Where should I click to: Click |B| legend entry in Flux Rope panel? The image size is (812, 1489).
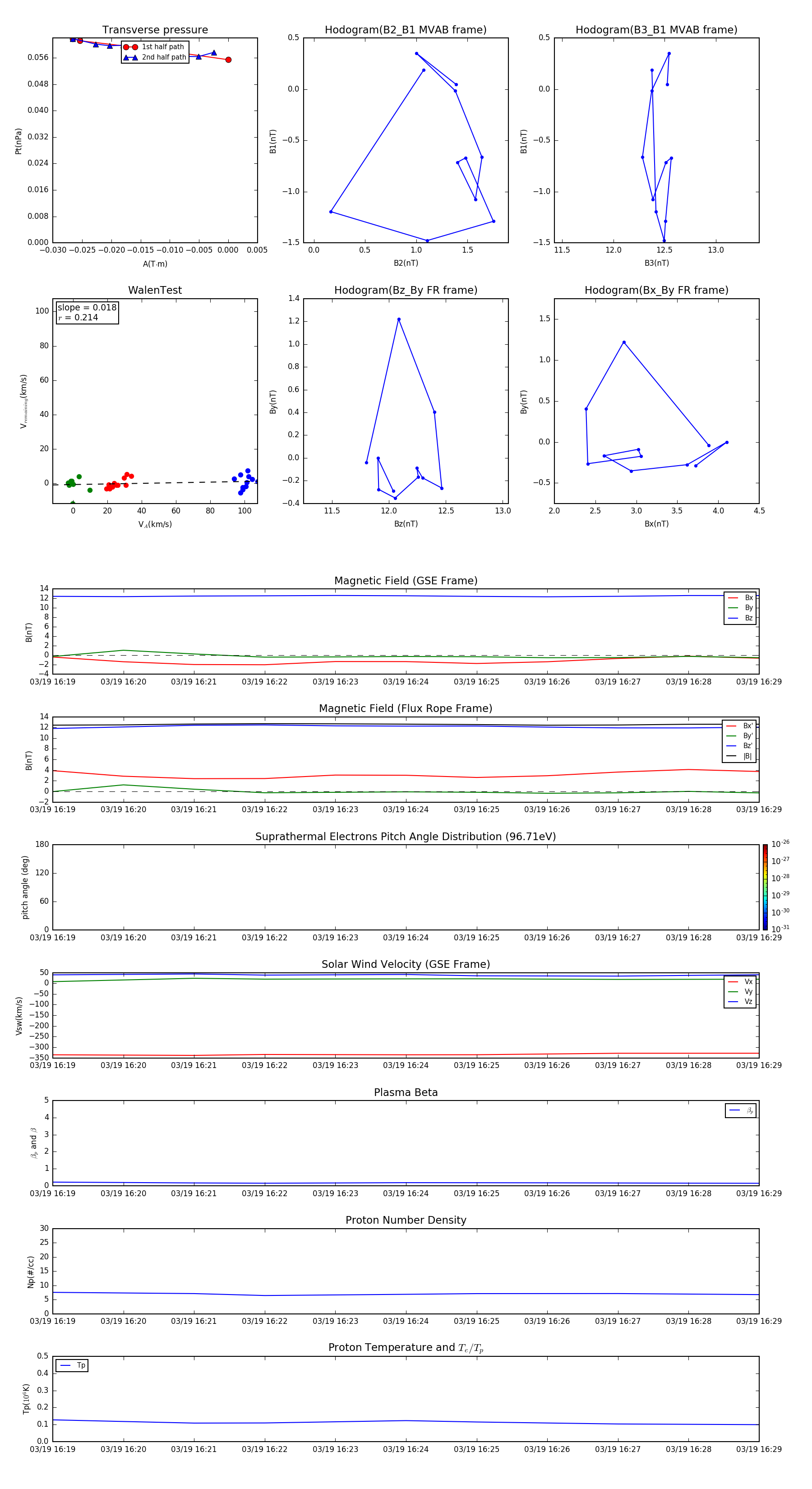[739, 756]
